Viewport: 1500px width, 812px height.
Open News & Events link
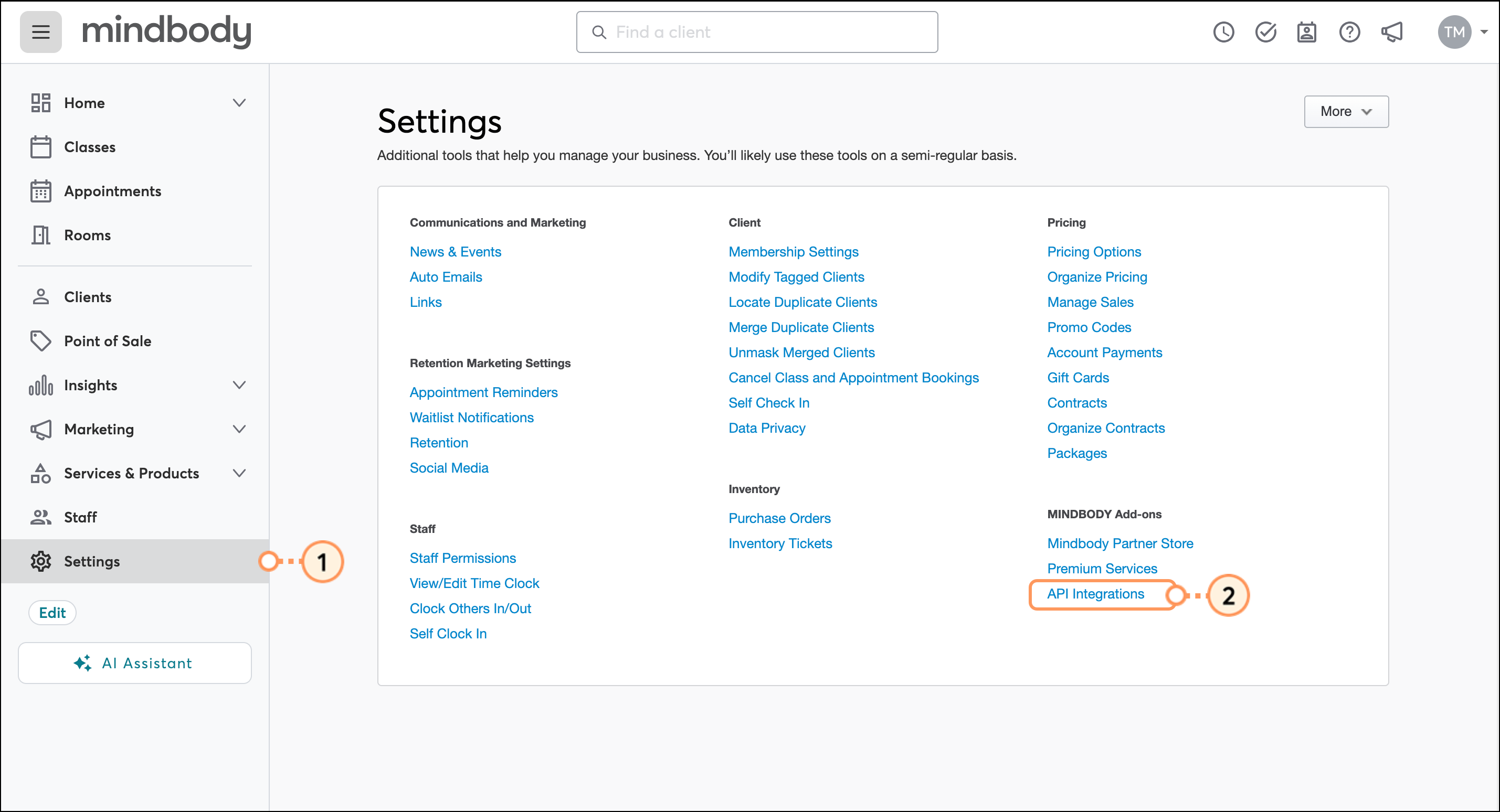[456, 251]
